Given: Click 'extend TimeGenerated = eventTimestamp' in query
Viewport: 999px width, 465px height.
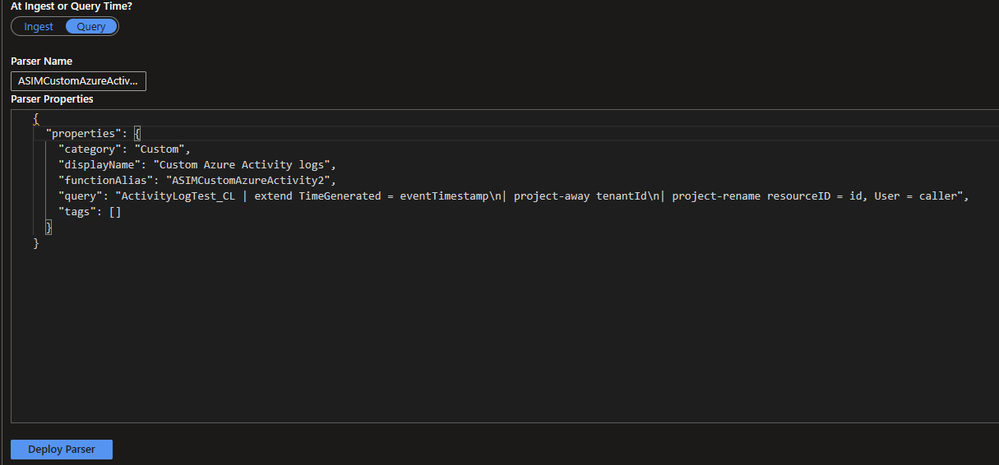Looking at the screenshot, I should 371,196.
